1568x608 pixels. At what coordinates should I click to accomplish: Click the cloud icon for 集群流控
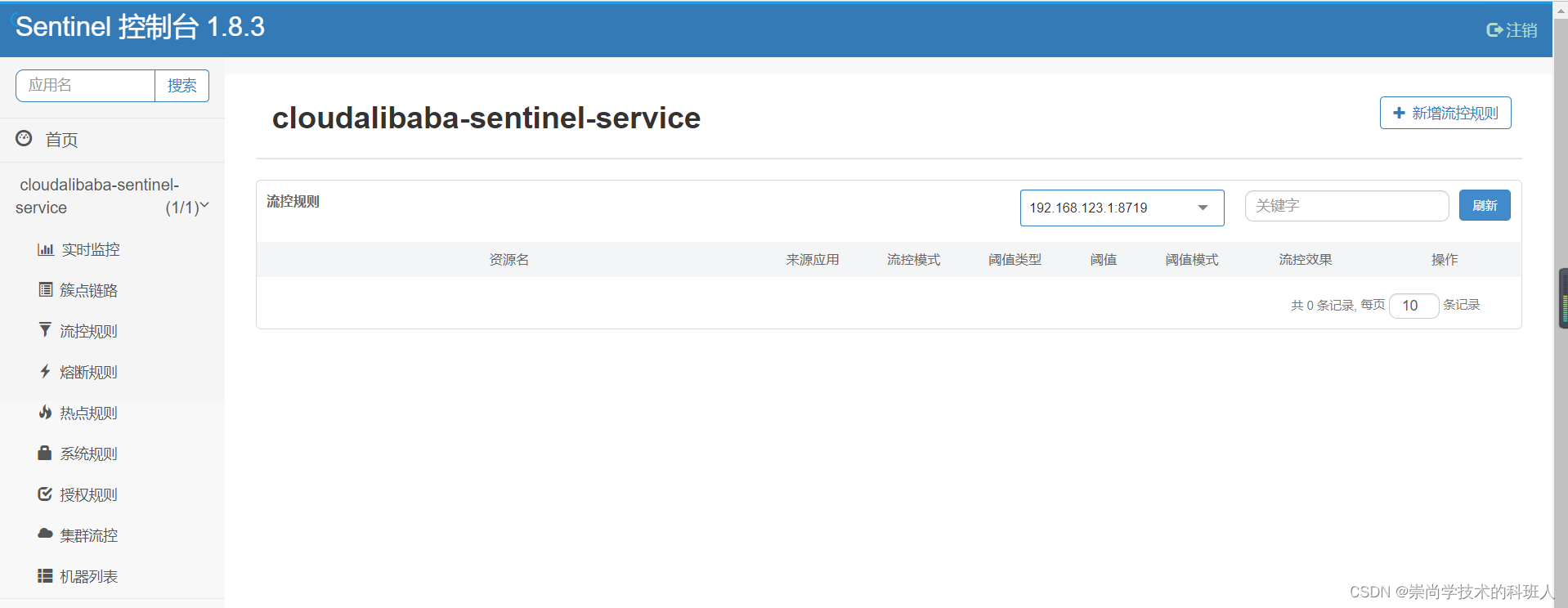point(45,534)
